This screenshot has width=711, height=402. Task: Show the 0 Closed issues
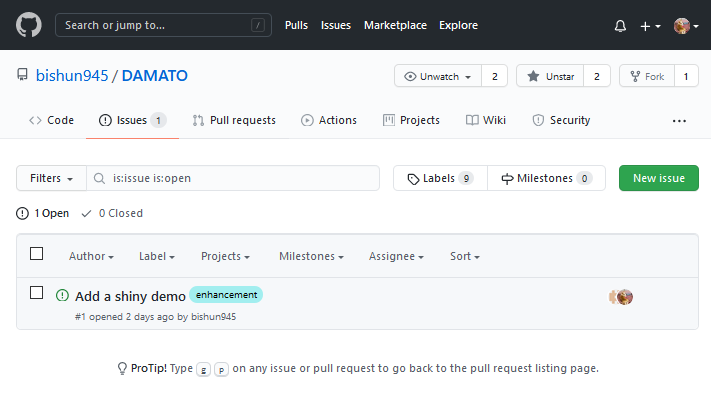pos(112,213)
